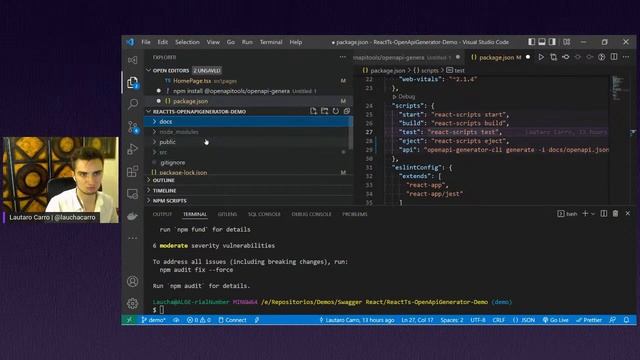
Task: Open the Edit menu
Action: click(163, 42)
